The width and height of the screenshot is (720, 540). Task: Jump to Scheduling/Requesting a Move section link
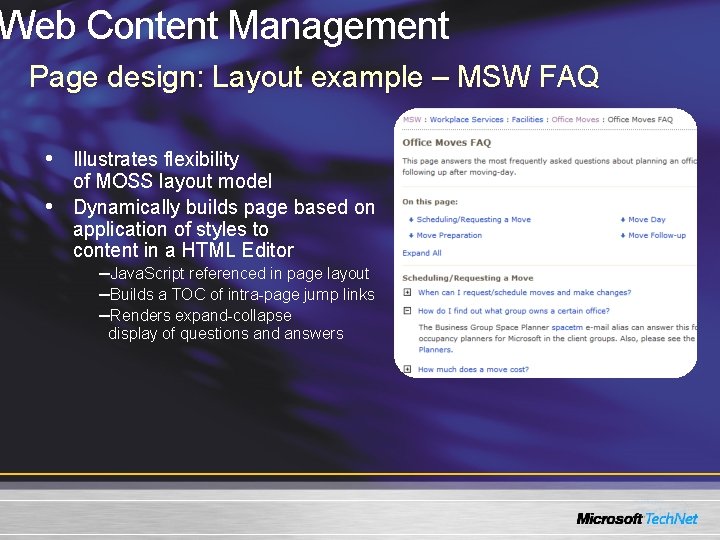473,219
